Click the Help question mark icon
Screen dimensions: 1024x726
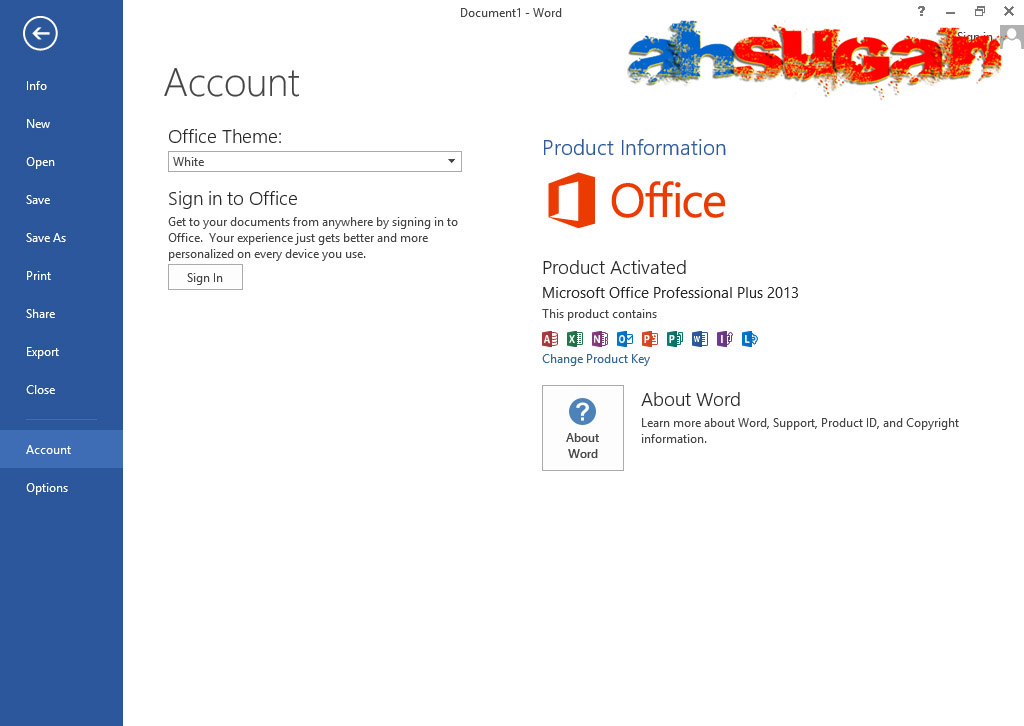tap(920, 11)
